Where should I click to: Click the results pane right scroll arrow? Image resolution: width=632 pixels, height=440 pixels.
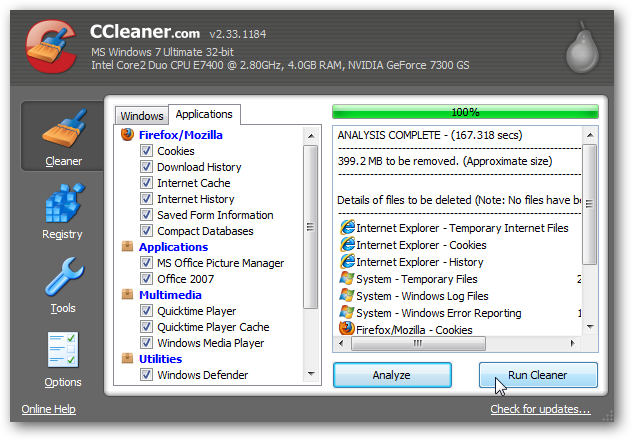(572, 343)
